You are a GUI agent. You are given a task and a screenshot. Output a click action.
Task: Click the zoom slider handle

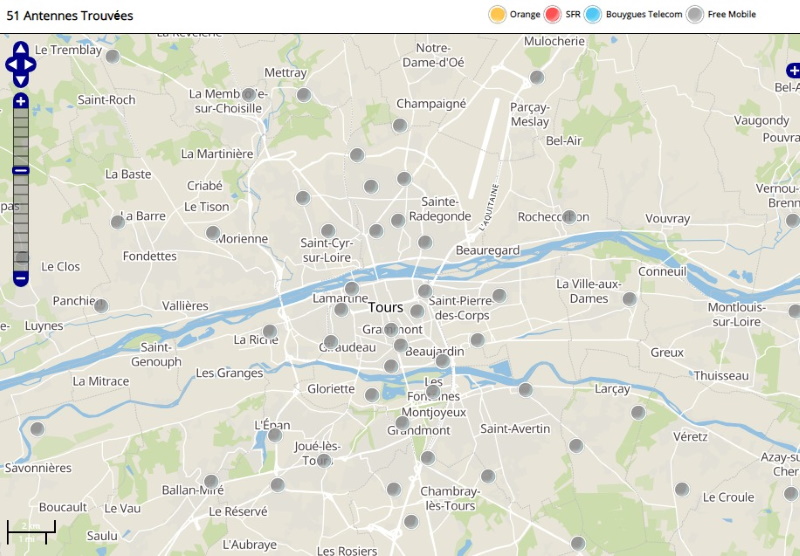coord(21,170)
